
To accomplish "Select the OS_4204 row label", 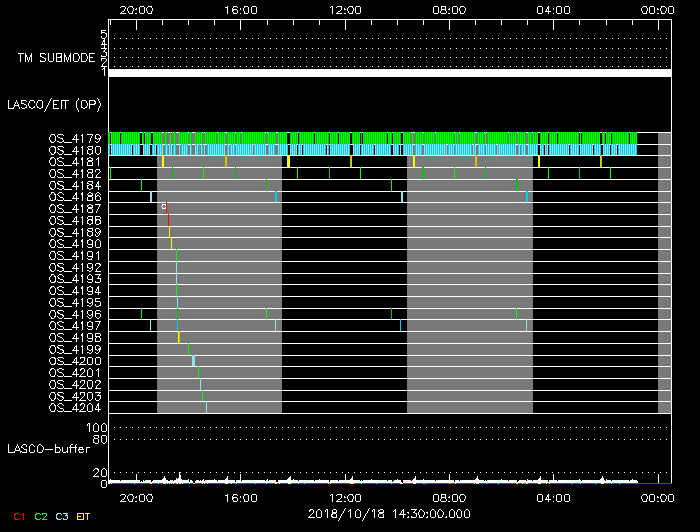I will (74, 407).
